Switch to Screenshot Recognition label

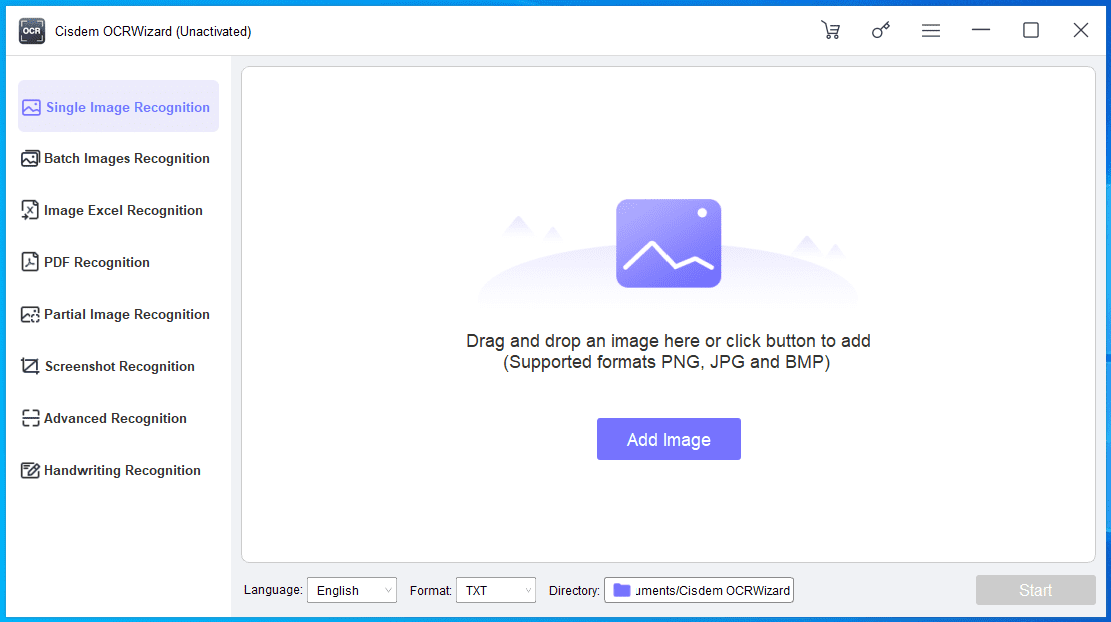[120, 366]
